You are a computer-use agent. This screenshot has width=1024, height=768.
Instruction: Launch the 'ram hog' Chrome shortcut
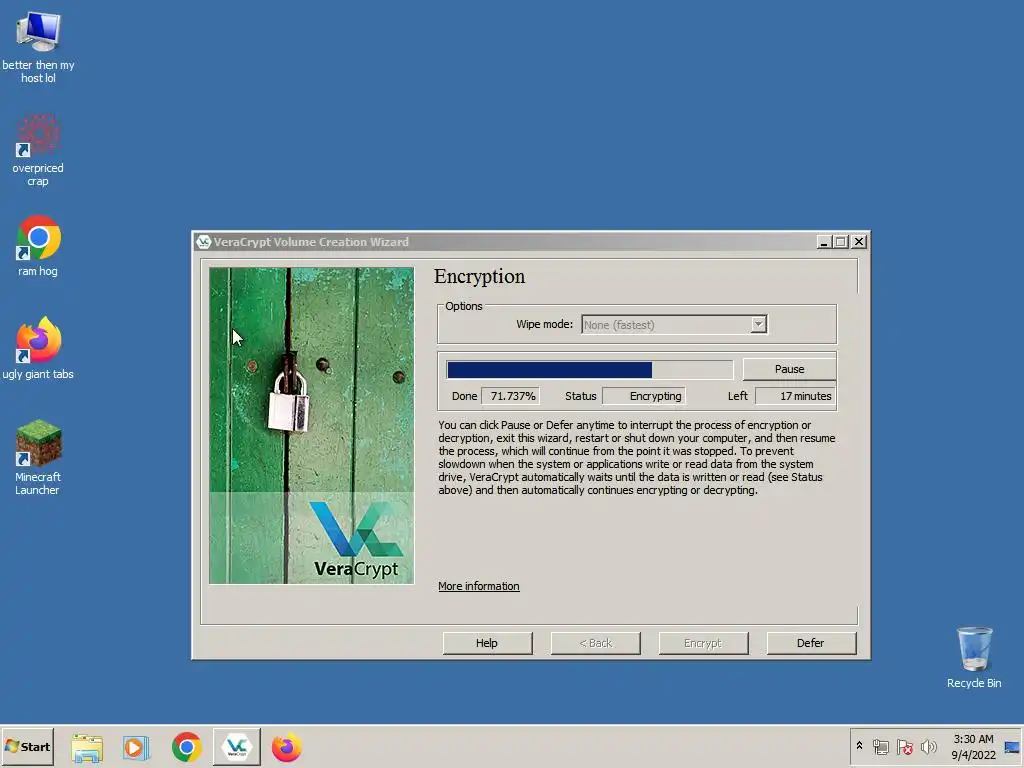tap(38, 246)
